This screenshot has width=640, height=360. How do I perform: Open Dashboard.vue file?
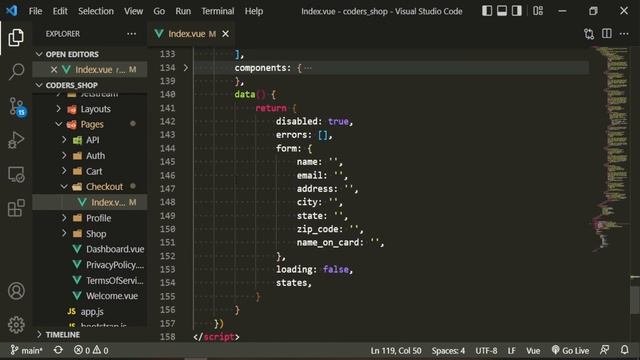(115, 249)
